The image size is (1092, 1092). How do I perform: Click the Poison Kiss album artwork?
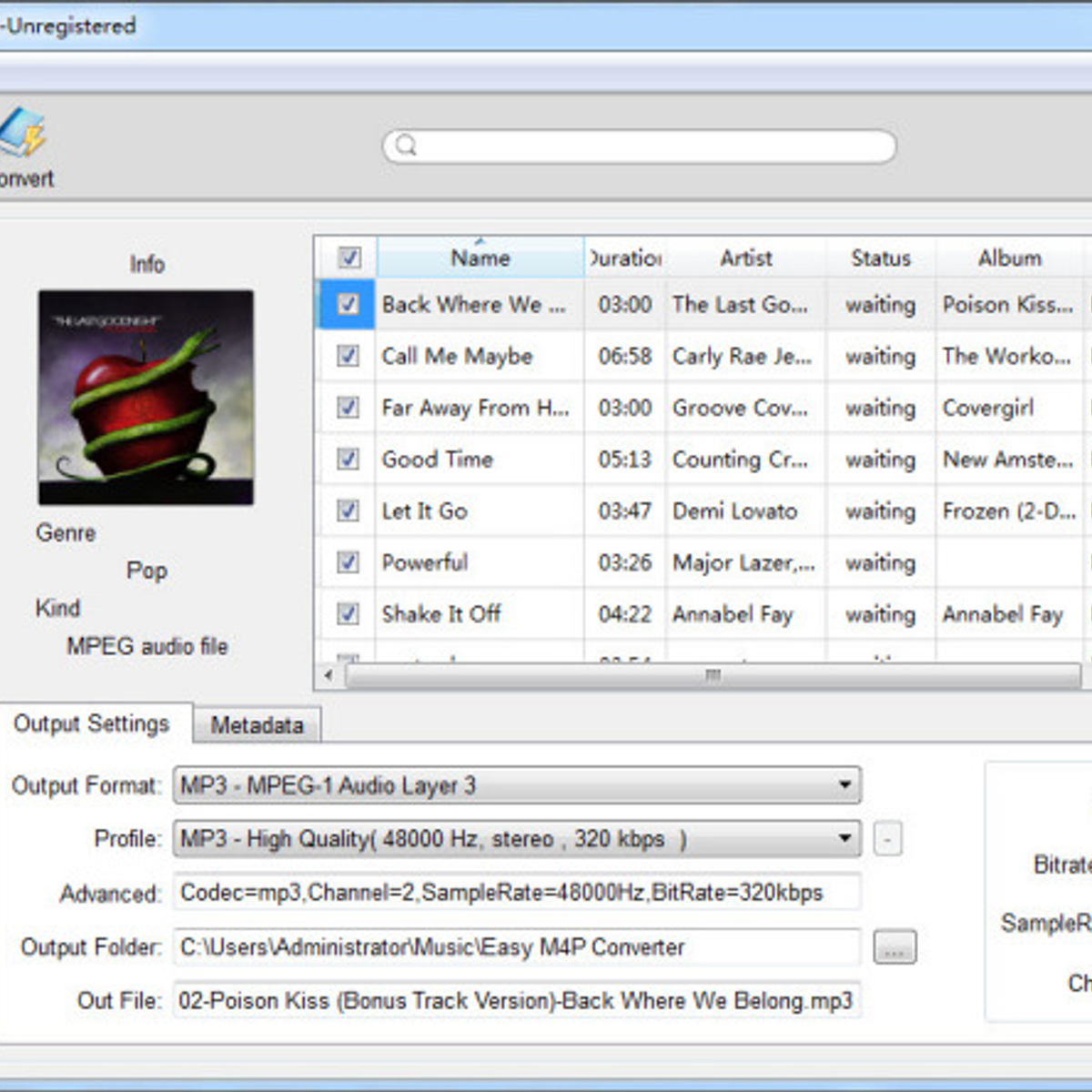[x=146, y=398]
